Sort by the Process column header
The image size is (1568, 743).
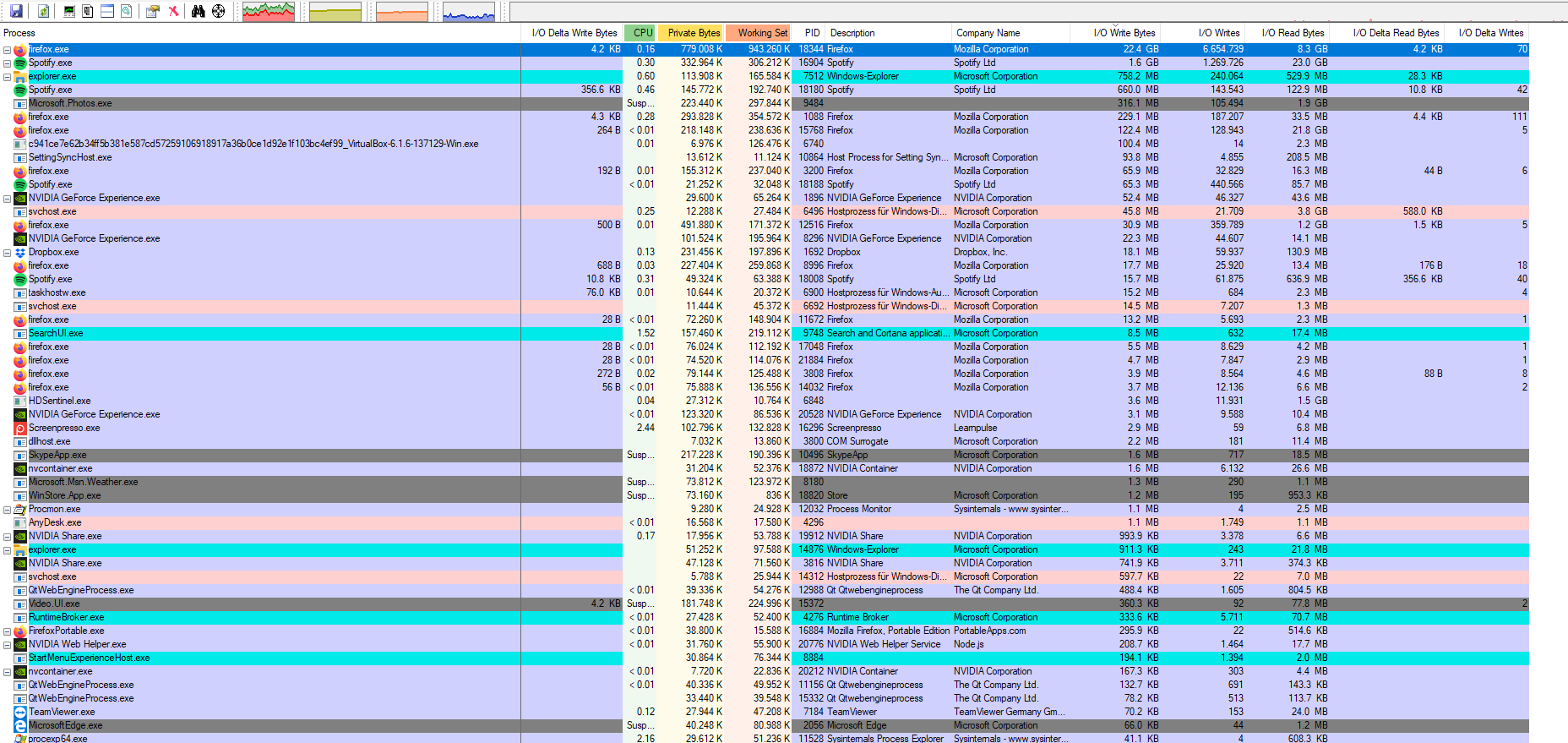point(260,33)
